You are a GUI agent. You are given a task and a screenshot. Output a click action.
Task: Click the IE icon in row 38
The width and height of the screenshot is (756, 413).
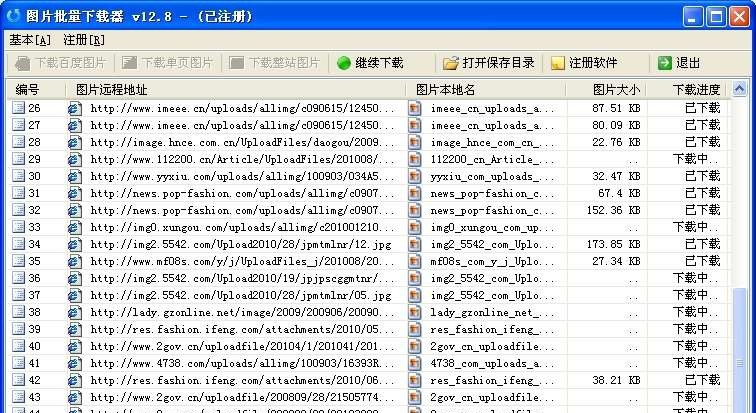[x=75, y=312]
